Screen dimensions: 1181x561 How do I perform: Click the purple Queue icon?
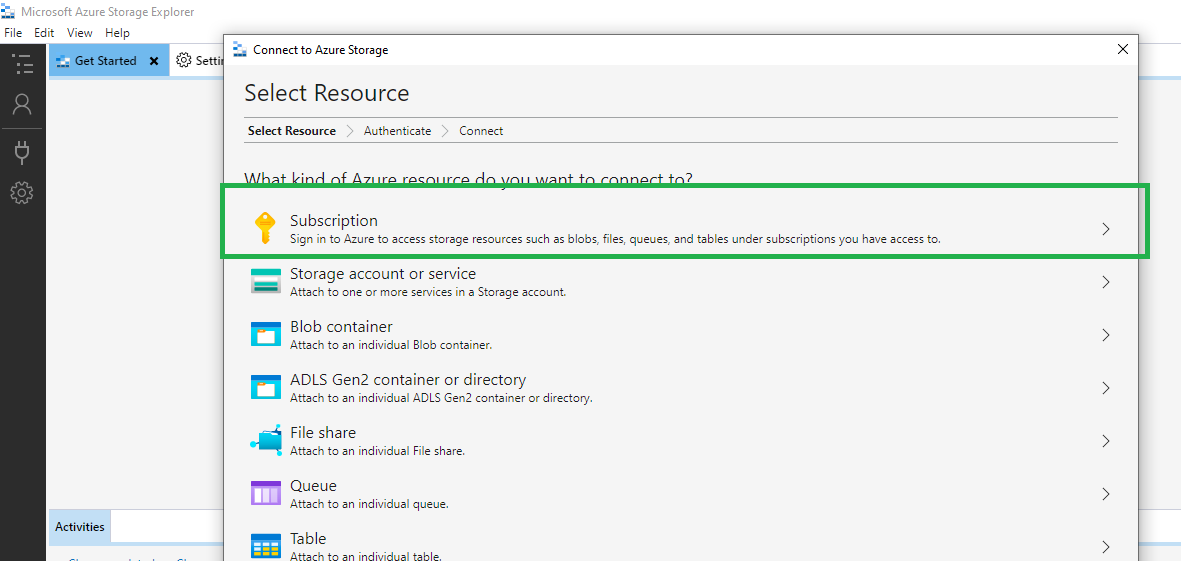click(x=265, y=493)
